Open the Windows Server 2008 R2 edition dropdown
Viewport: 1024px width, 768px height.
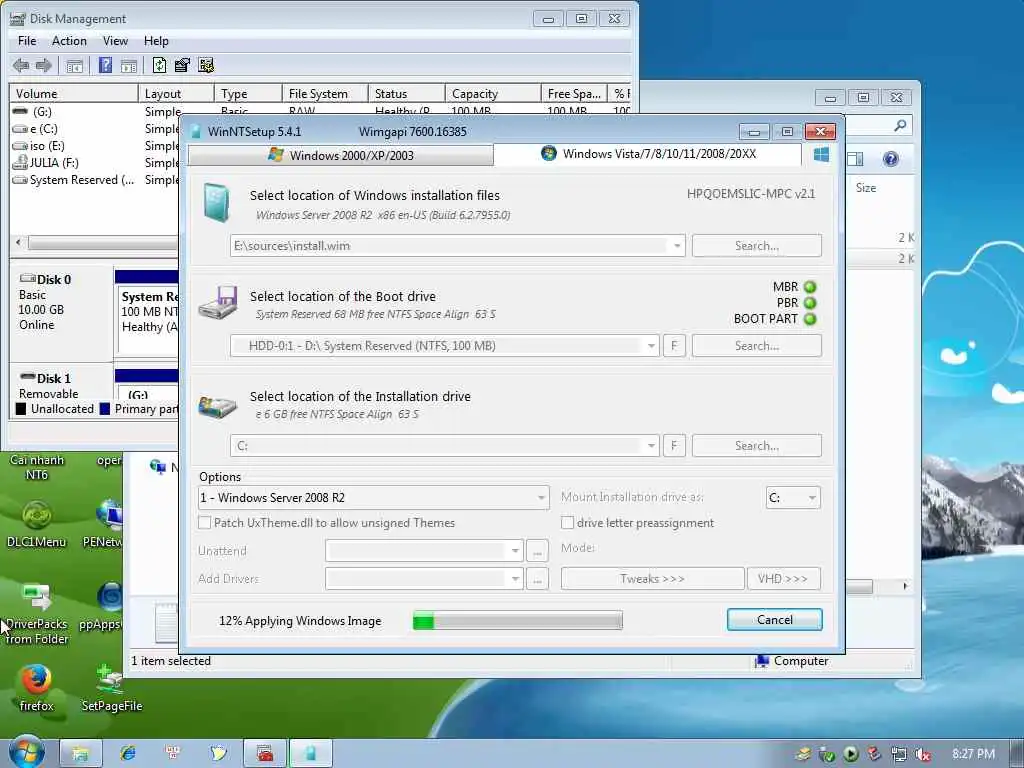[x=541, y=498]
